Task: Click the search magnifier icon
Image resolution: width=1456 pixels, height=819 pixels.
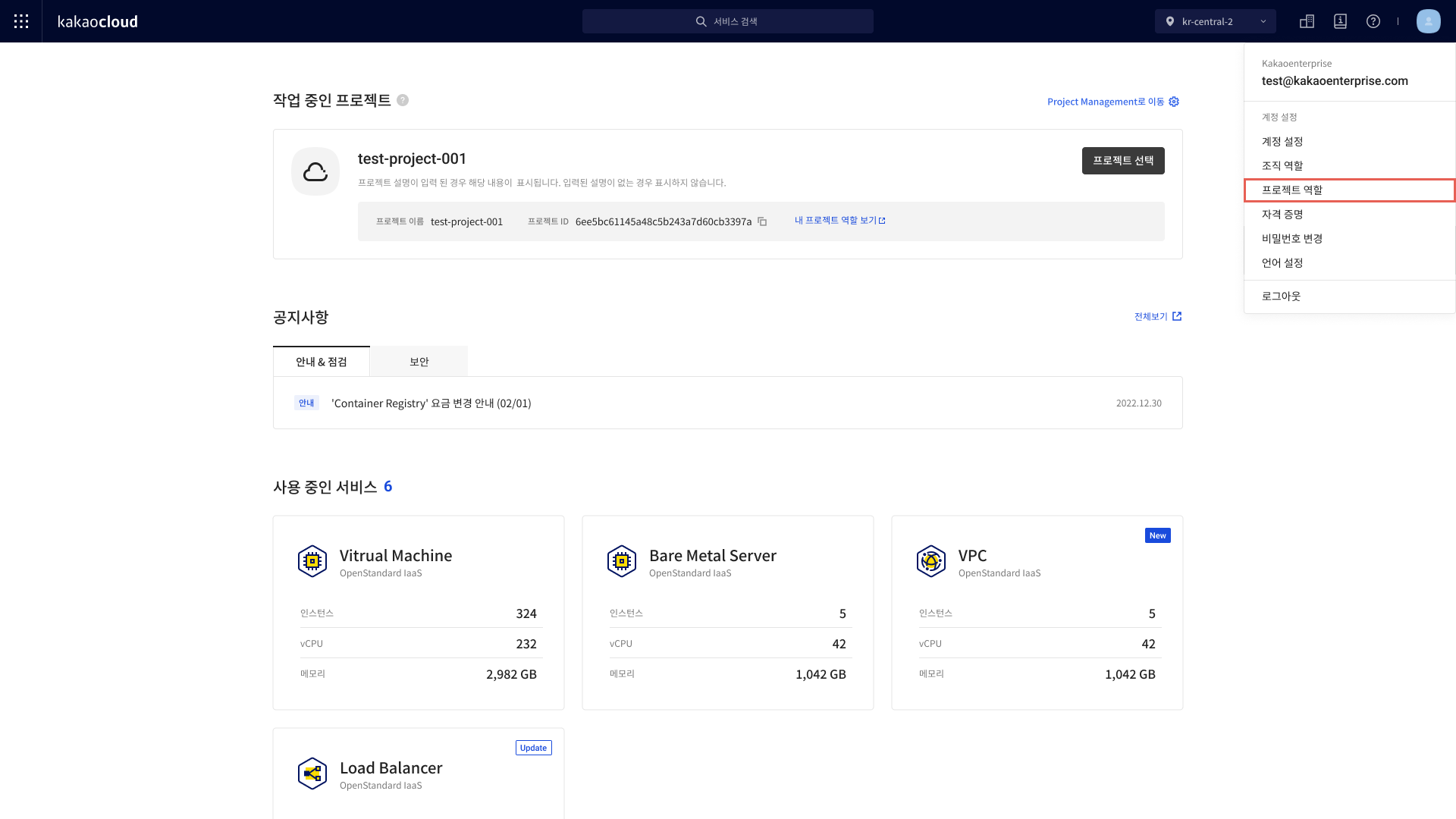Action: click(701, 21)
